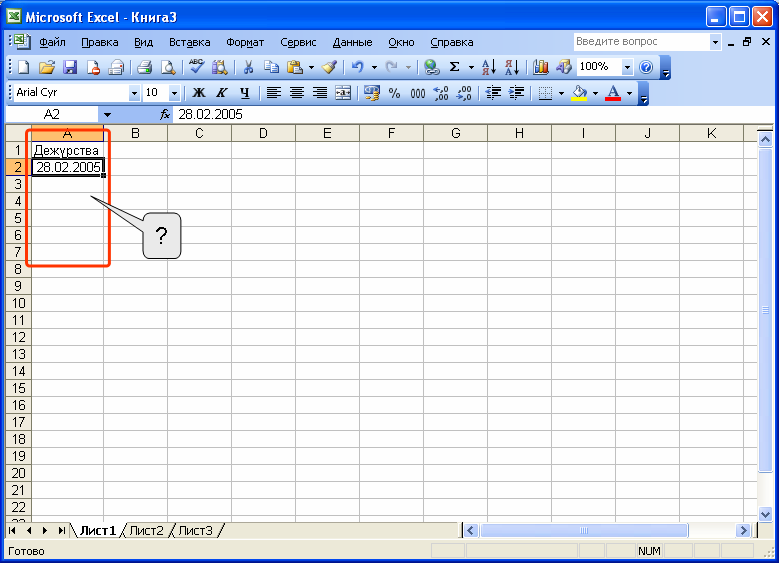Select the row 10 header
This screenshot has width=779, height=563.
pyautogui.click(x=16, y=303)
